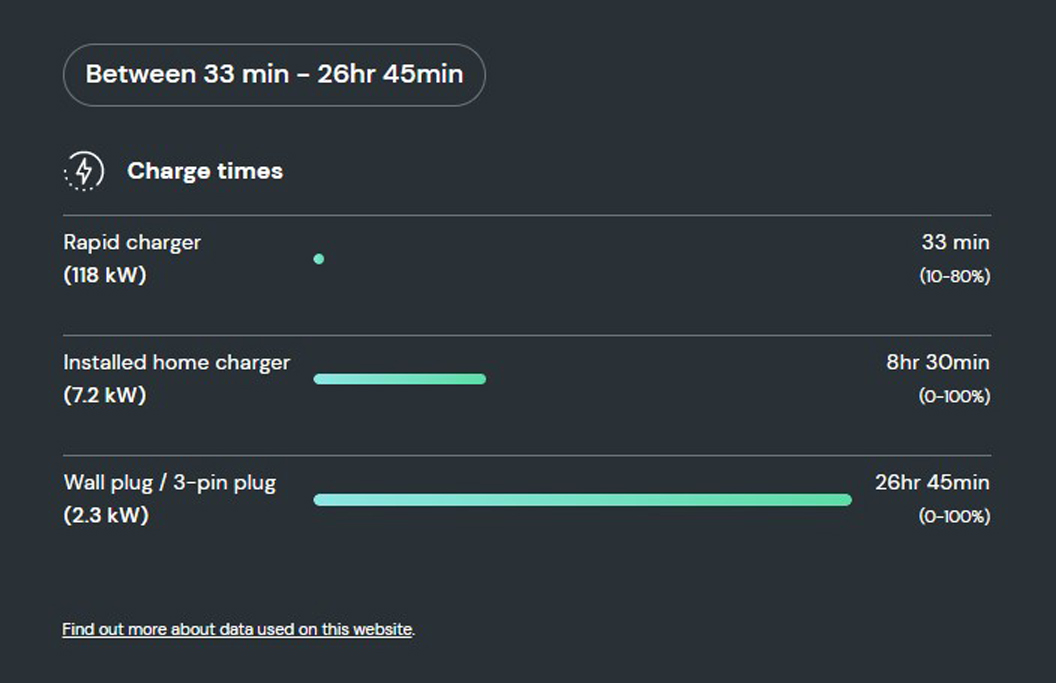
Task: Click the Installed home charger label
Action: coord(177,362)
